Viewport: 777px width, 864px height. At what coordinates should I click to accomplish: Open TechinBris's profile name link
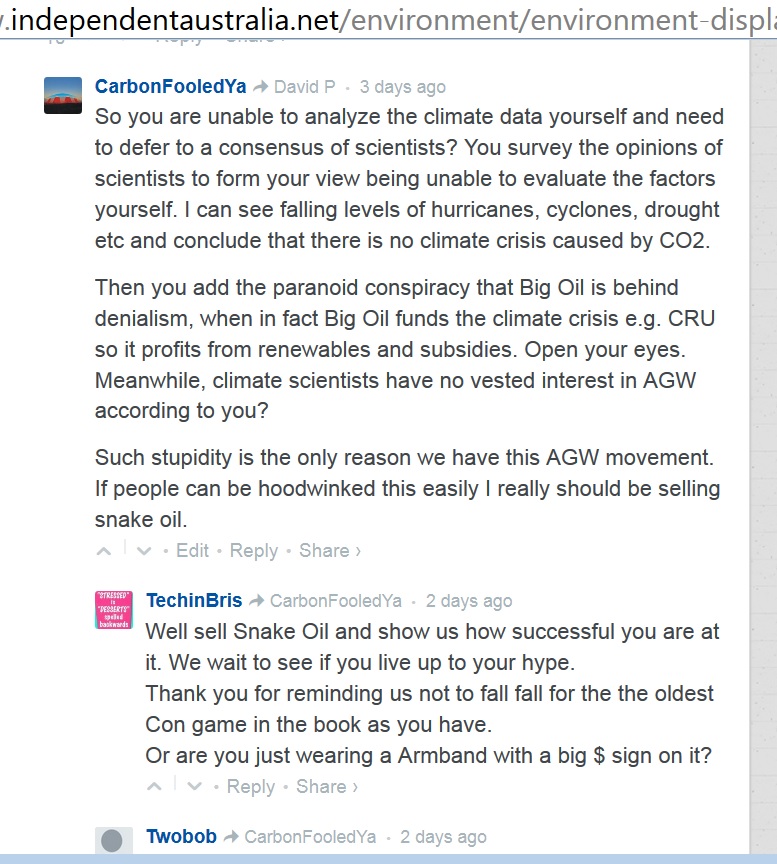point(194,600)
